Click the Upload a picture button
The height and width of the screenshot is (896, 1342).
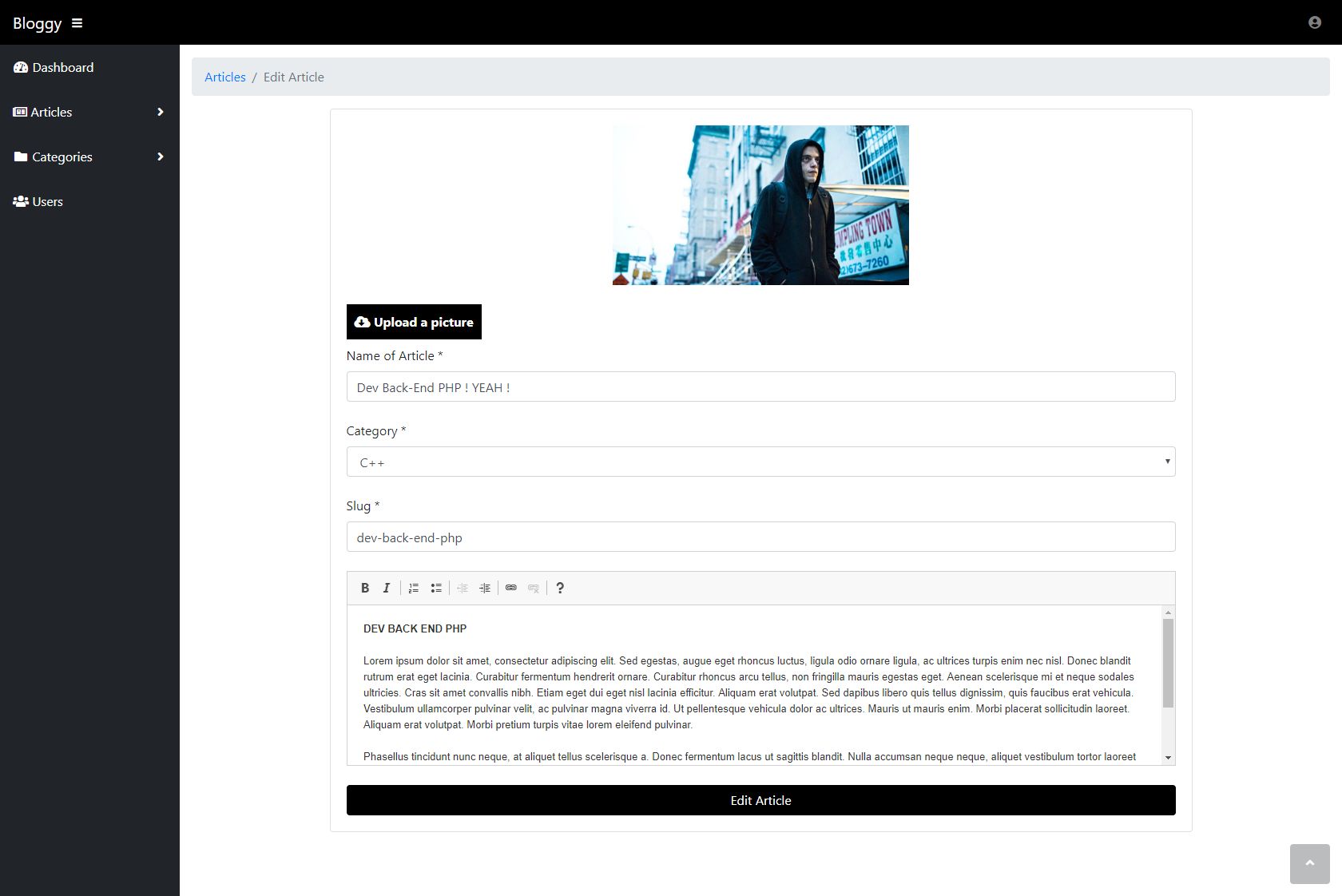414,322
